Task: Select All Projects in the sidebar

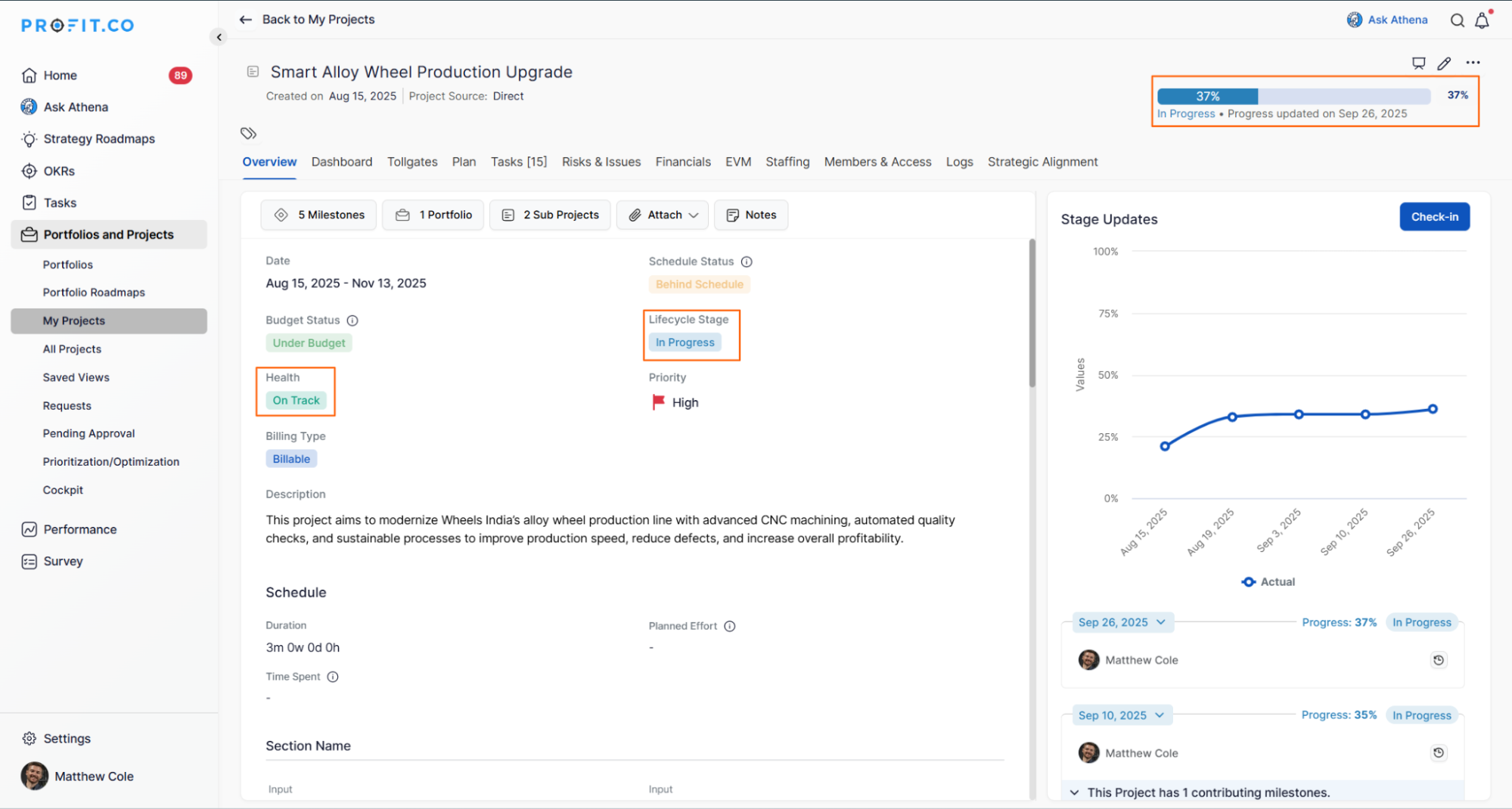Action: (x=72, y=349)
